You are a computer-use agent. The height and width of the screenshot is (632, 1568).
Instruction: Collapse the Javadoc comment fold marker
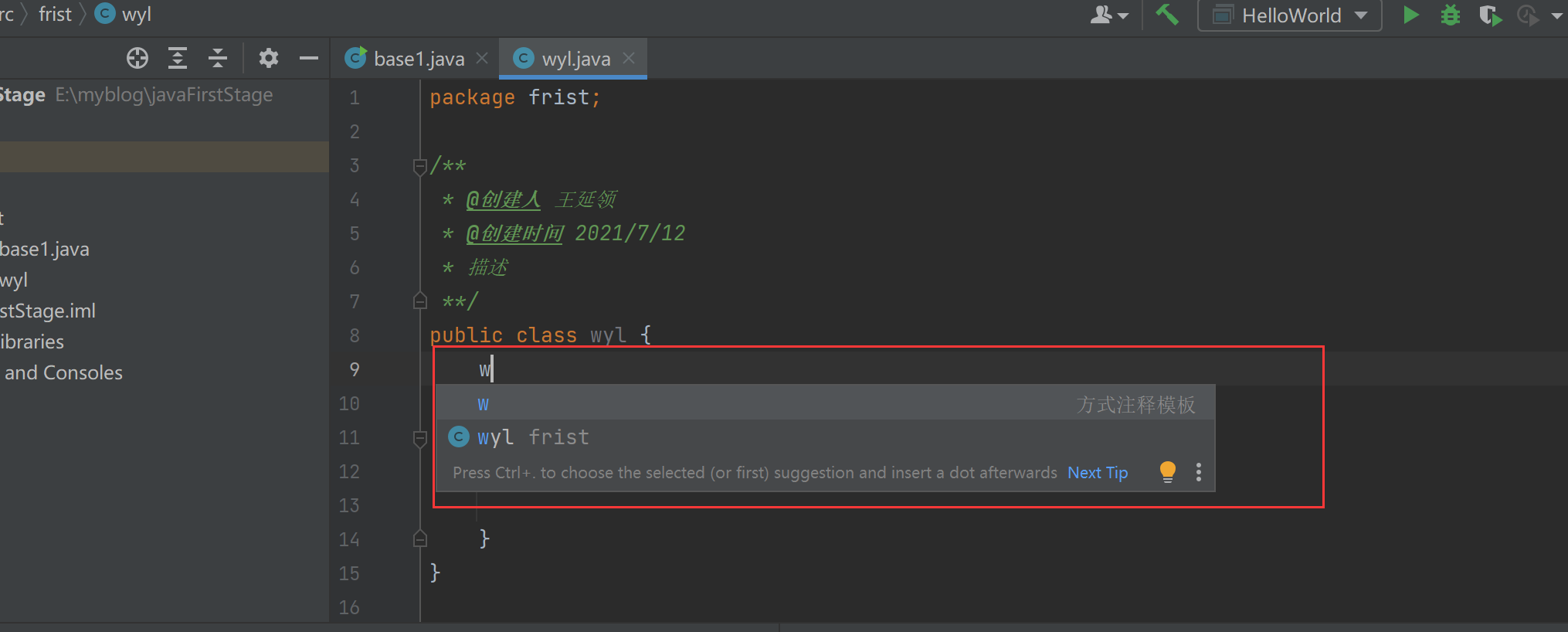coord(420,166)
